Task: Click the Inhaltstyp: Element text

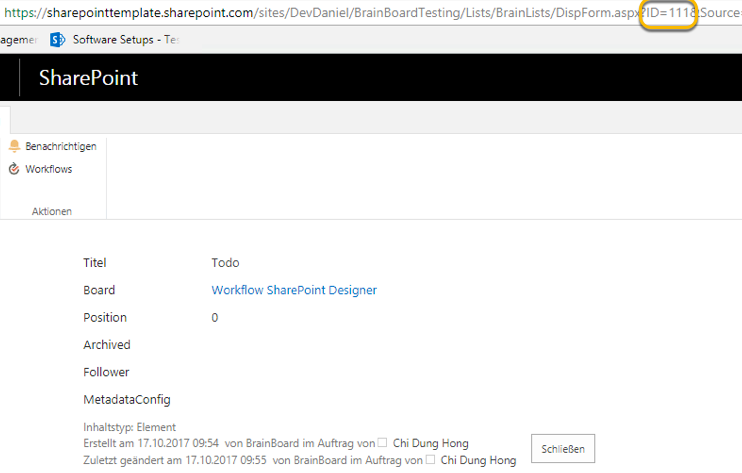Action: coord(129,427)
